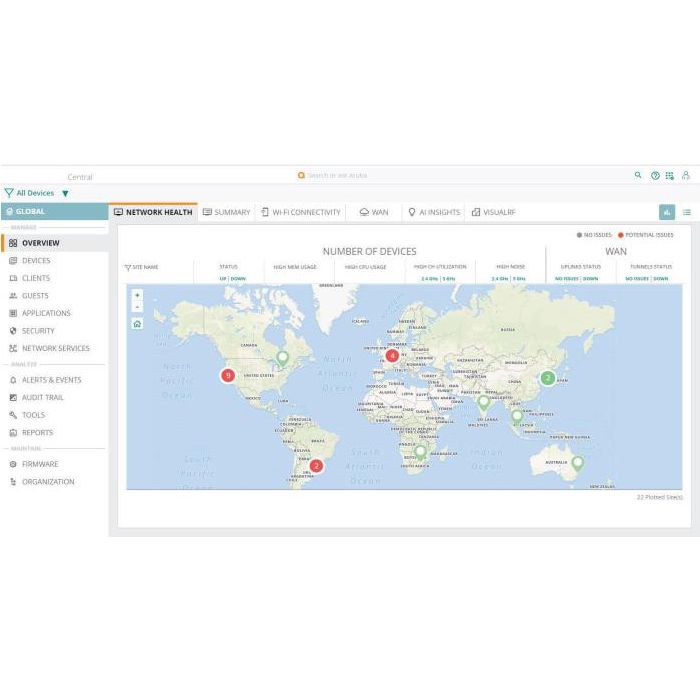This screenshot has width=700, height=700.
Task: Go to Devices in the sidebar
Action: coord(36,261)
